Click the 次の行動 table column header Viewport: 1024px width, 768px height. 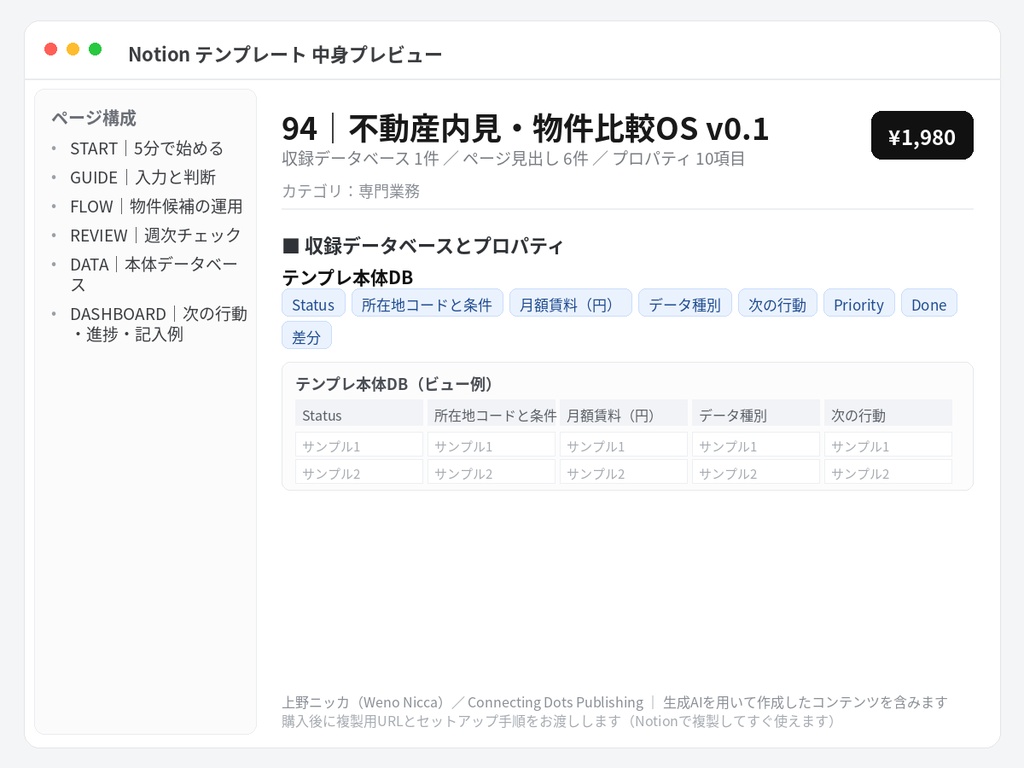888,415
